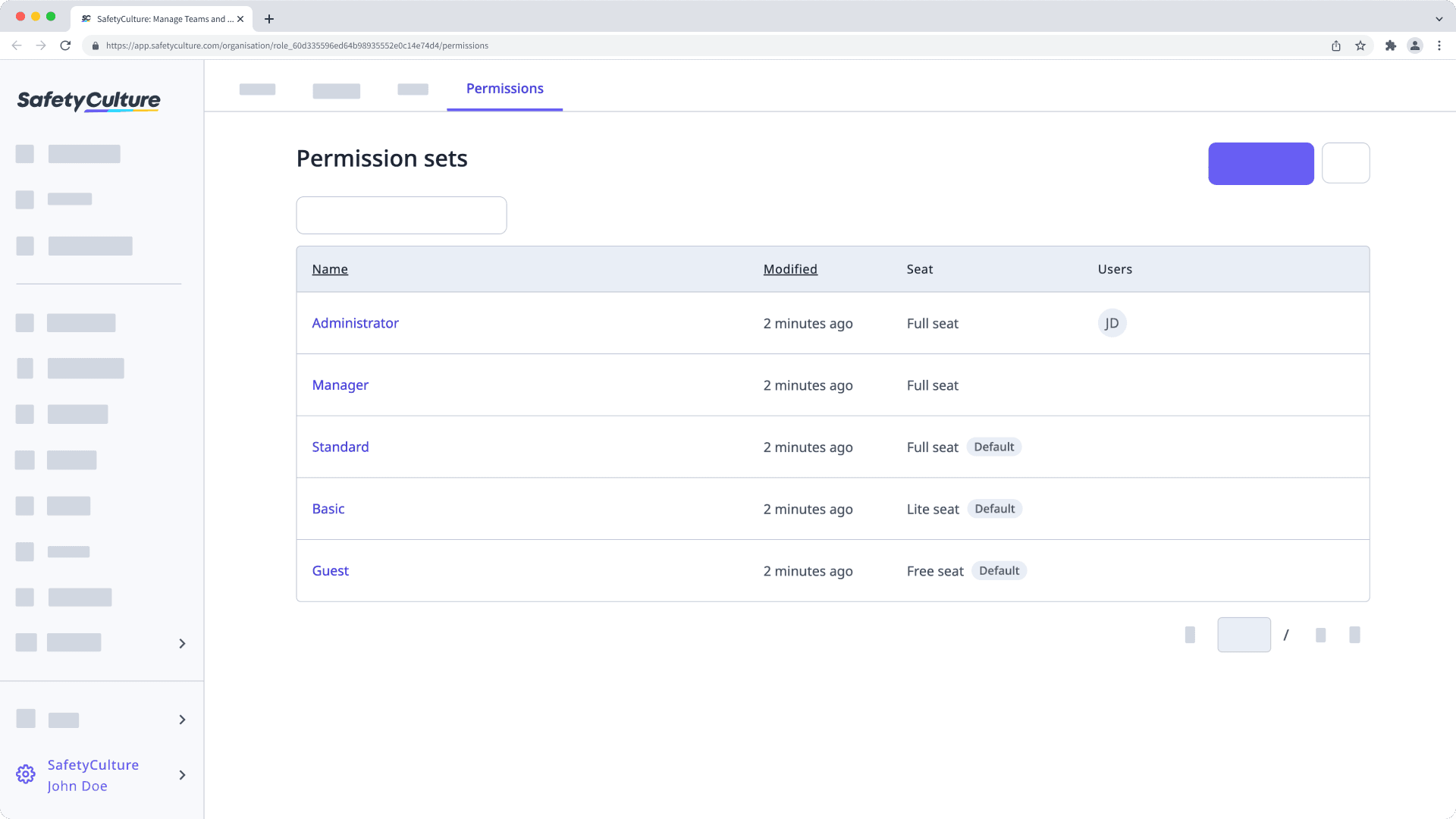Click the previous page navigation button
The width and height of the screenshot is (1456, 819).
1191,635
